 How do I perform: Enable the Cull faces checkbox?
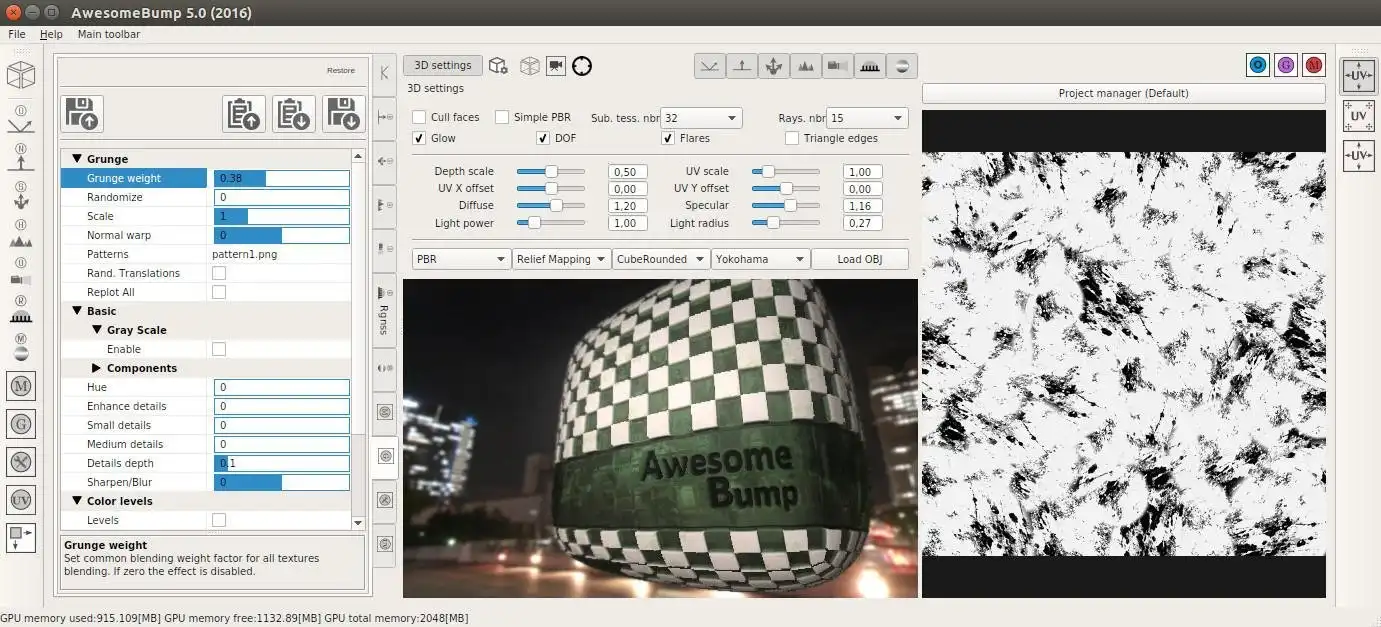[419, 117]
